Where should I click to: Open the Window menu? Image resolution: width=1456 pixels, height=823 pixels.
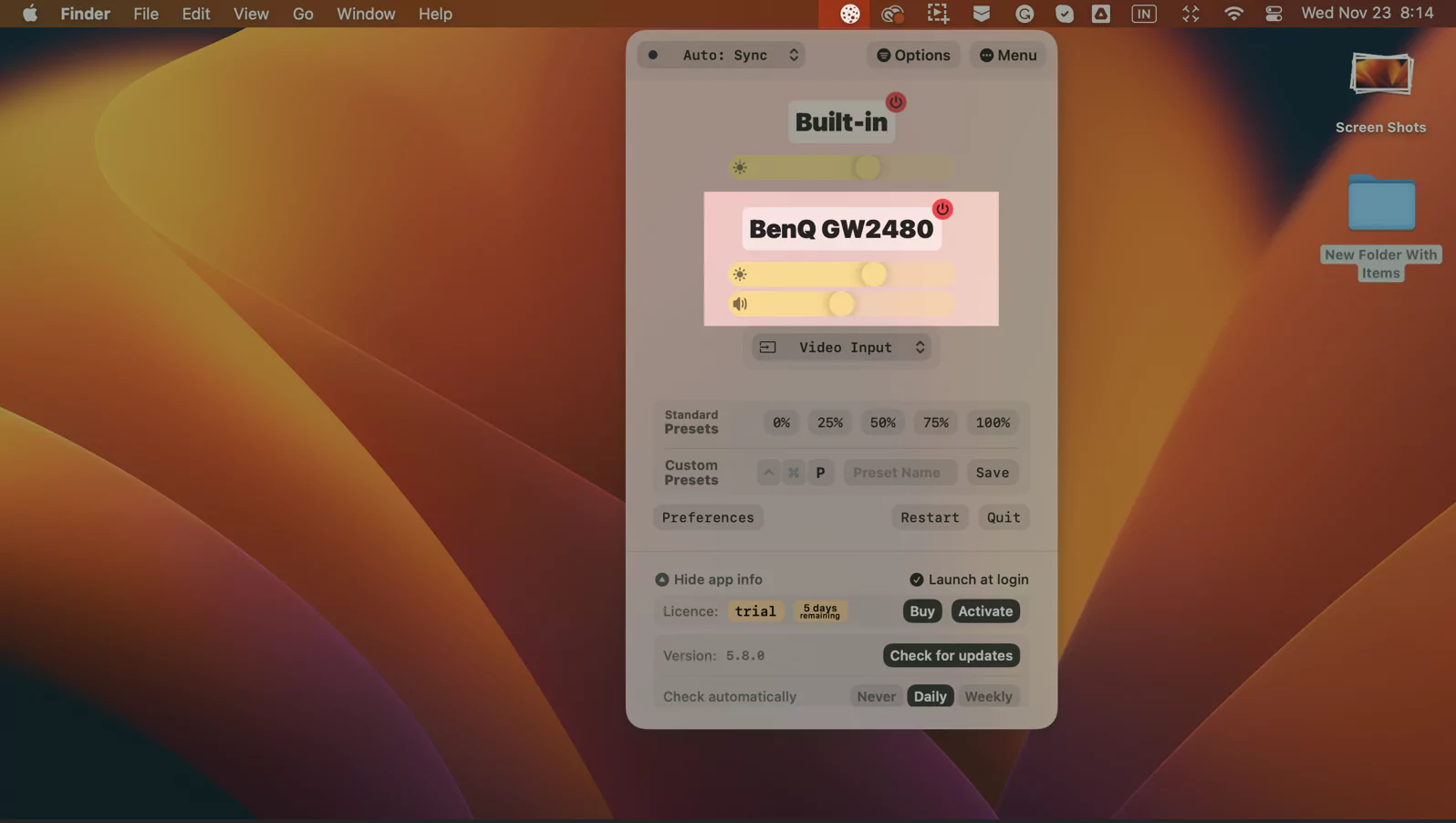(366, 14)
